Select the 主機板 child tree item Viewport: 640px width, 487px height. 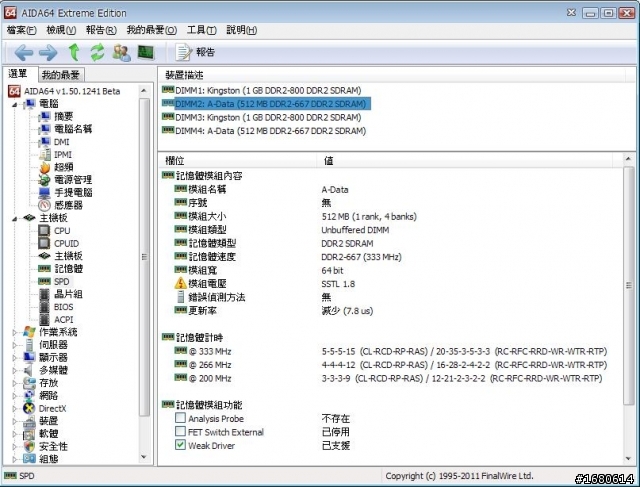pyautogui.click(x=68, y=256)
